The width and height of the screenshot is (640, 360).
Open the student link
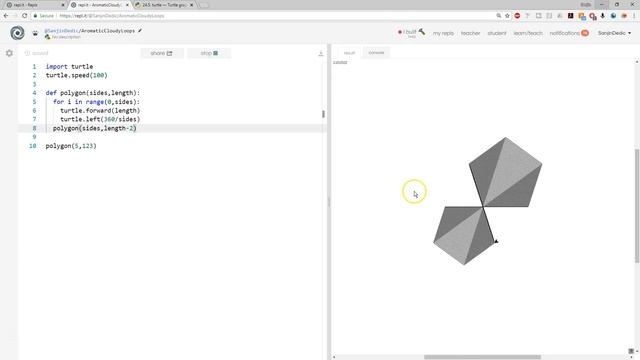(x=497, y=33)
